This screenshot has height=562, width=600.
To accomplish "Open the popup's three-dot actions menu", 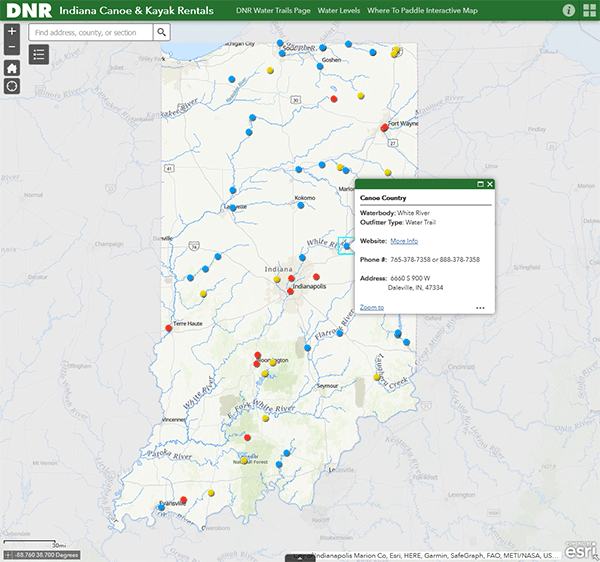I will [480, 308].
